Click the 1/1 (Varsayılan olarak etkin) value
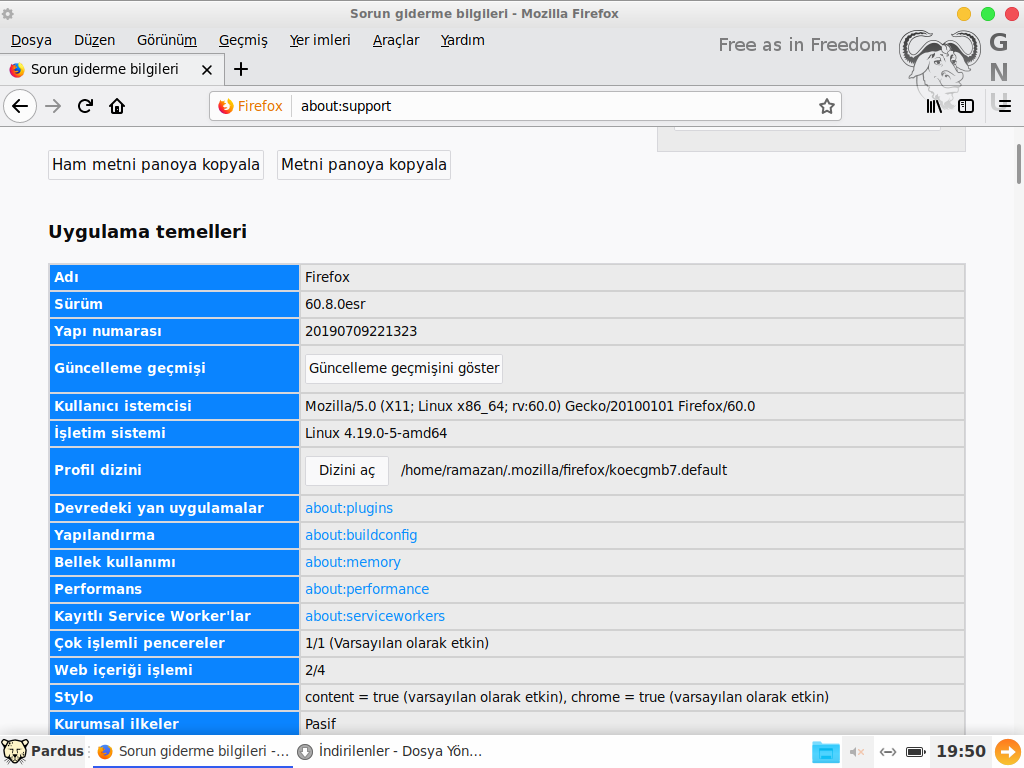The width and height of the screenshot is (1024, 768). pos(396,643)
